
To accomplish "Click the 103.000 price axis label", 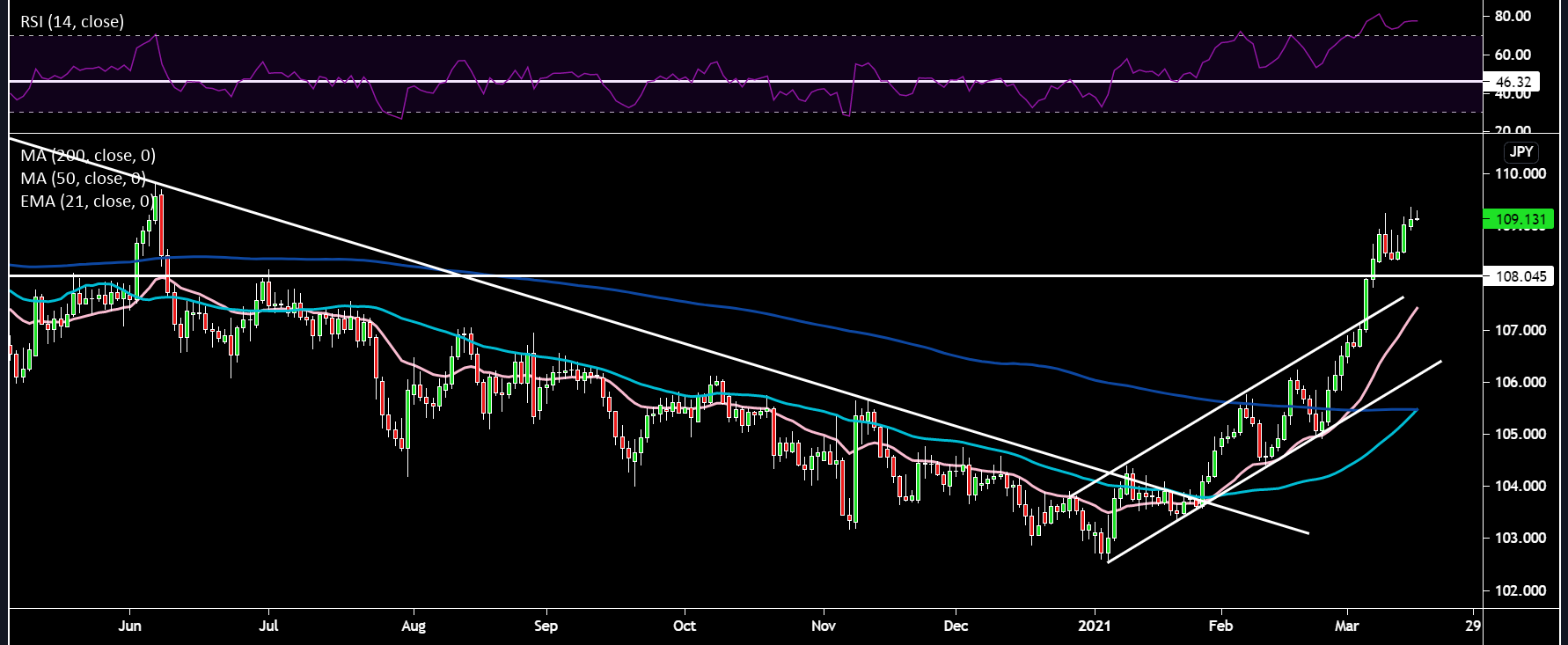I will point(1520,538).
